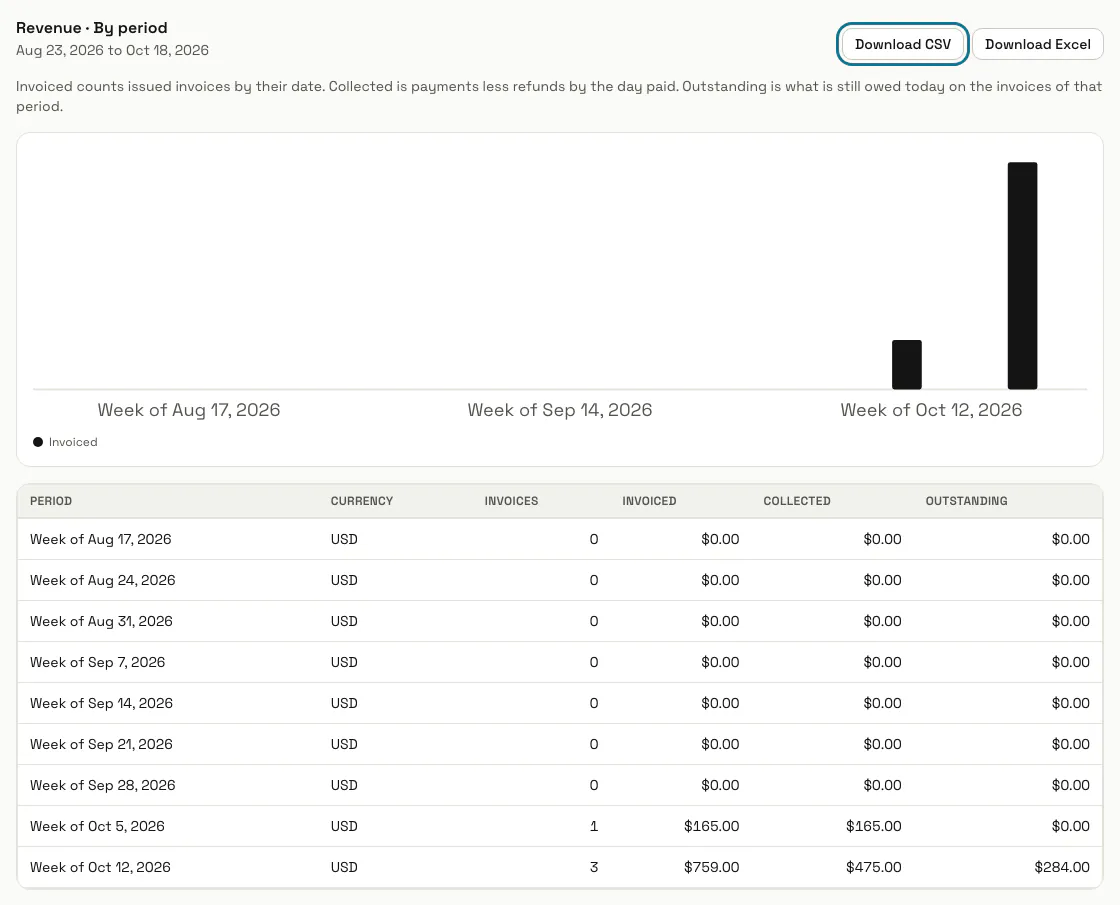Click the date range 'Aug 23, 2026 to Oct 18, 2026'
This screenshot has width=1120, height=905.
click(112, 50)
